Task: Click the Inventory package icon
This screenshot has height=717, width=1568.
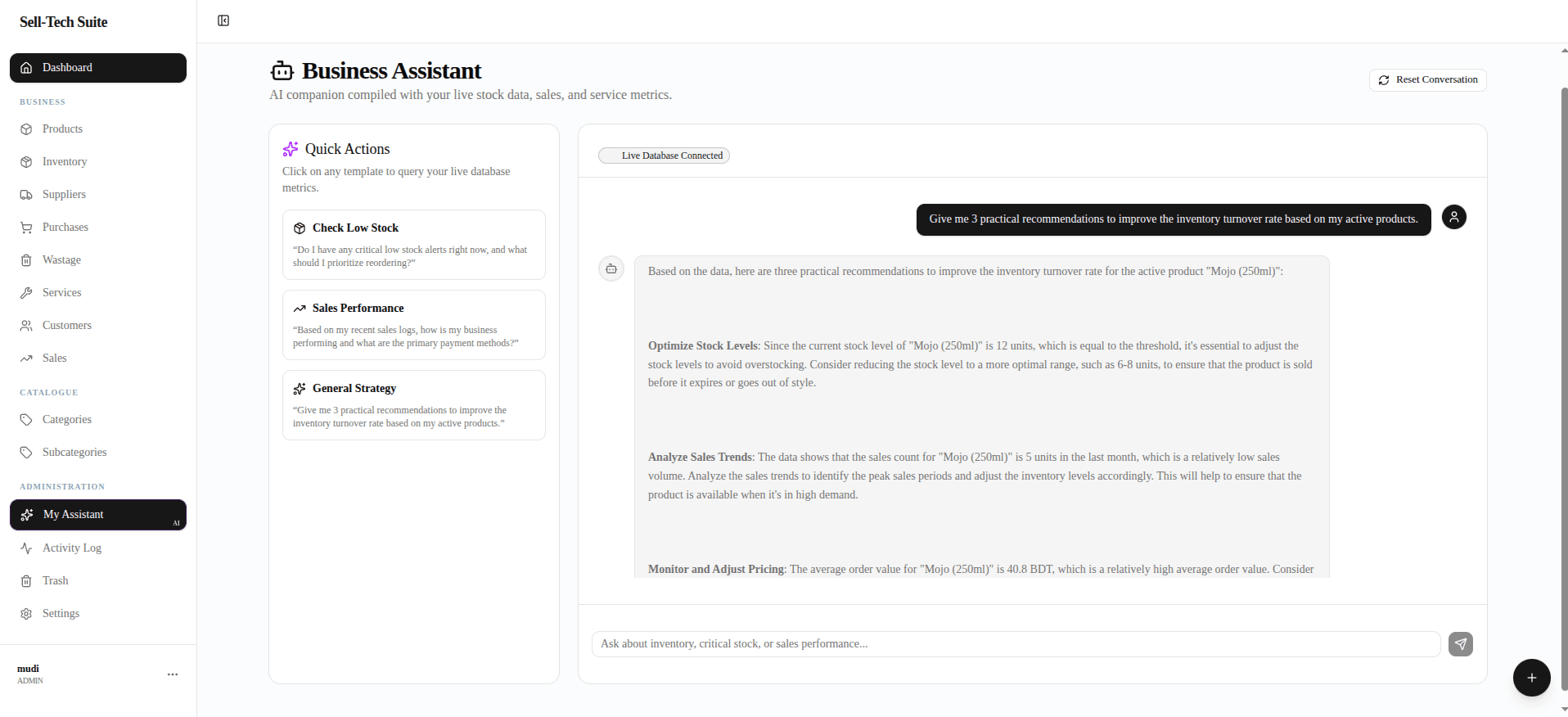Action: (26, 162)
